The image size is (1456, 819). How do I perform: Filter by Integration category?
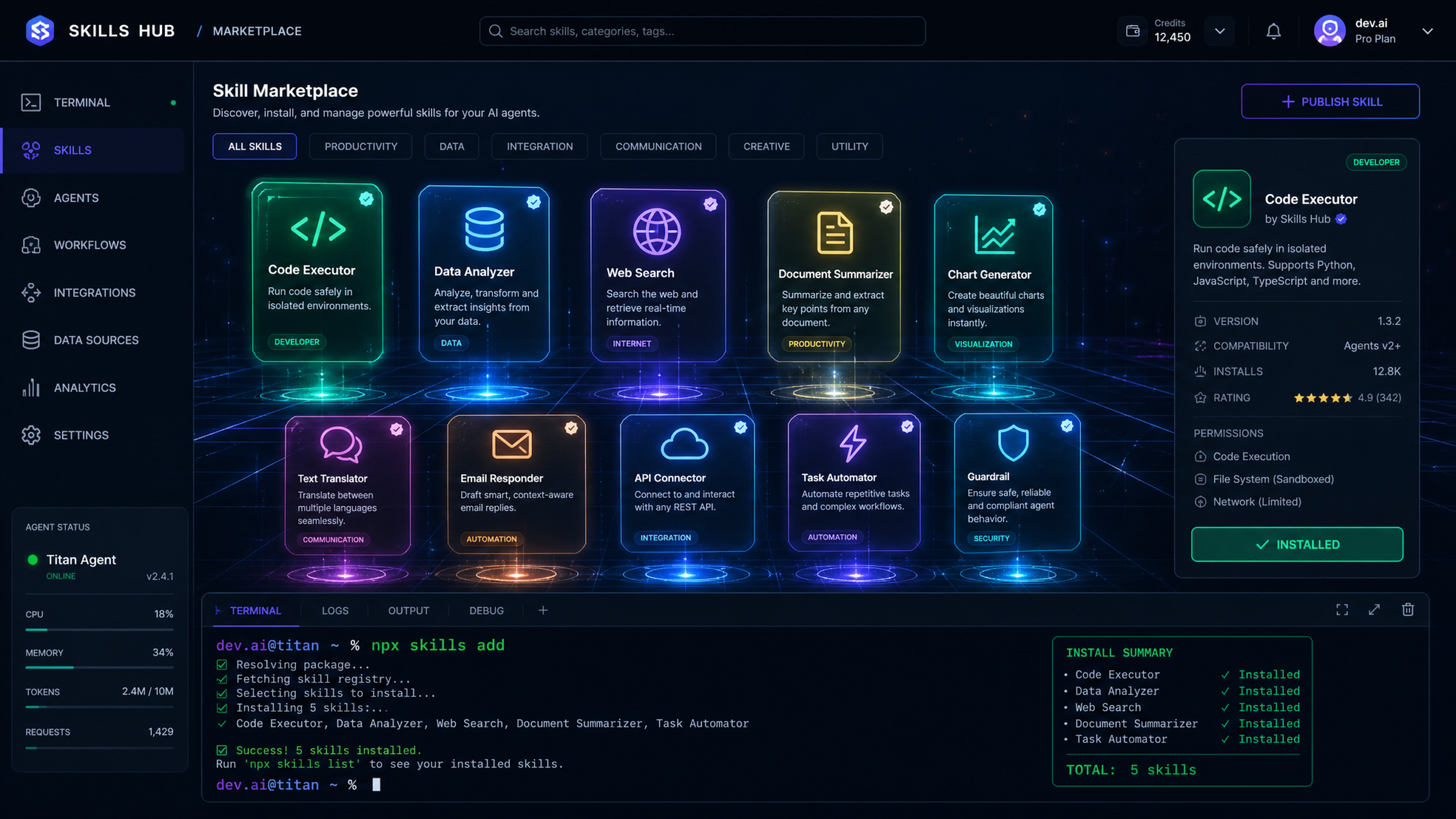pos(540,146)
